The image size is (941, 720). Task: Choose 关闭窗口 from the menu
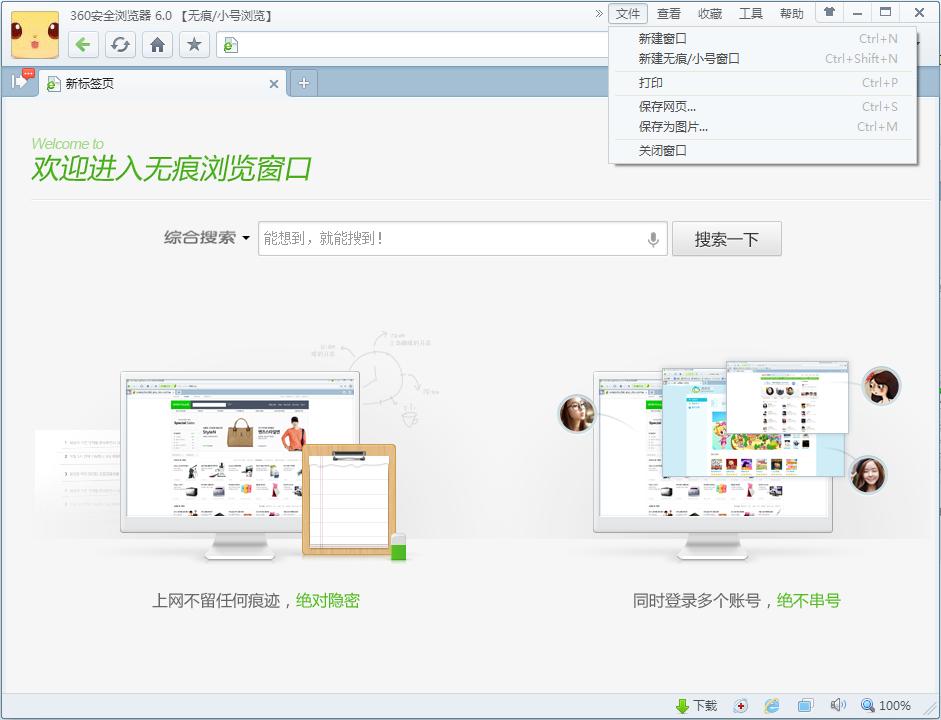763,151
